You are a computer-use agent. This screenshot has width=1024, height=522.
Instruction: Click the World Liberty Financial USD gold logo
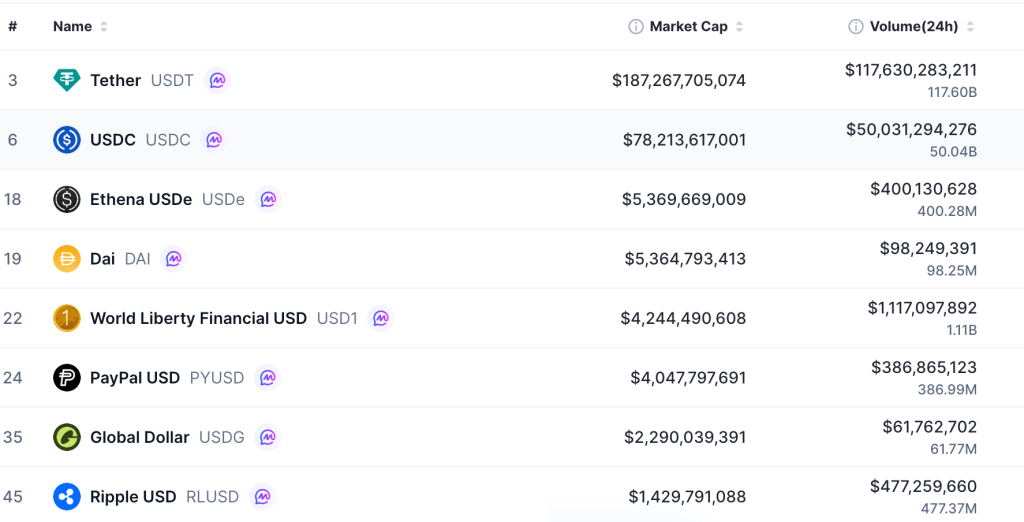(x=67, y=318)
